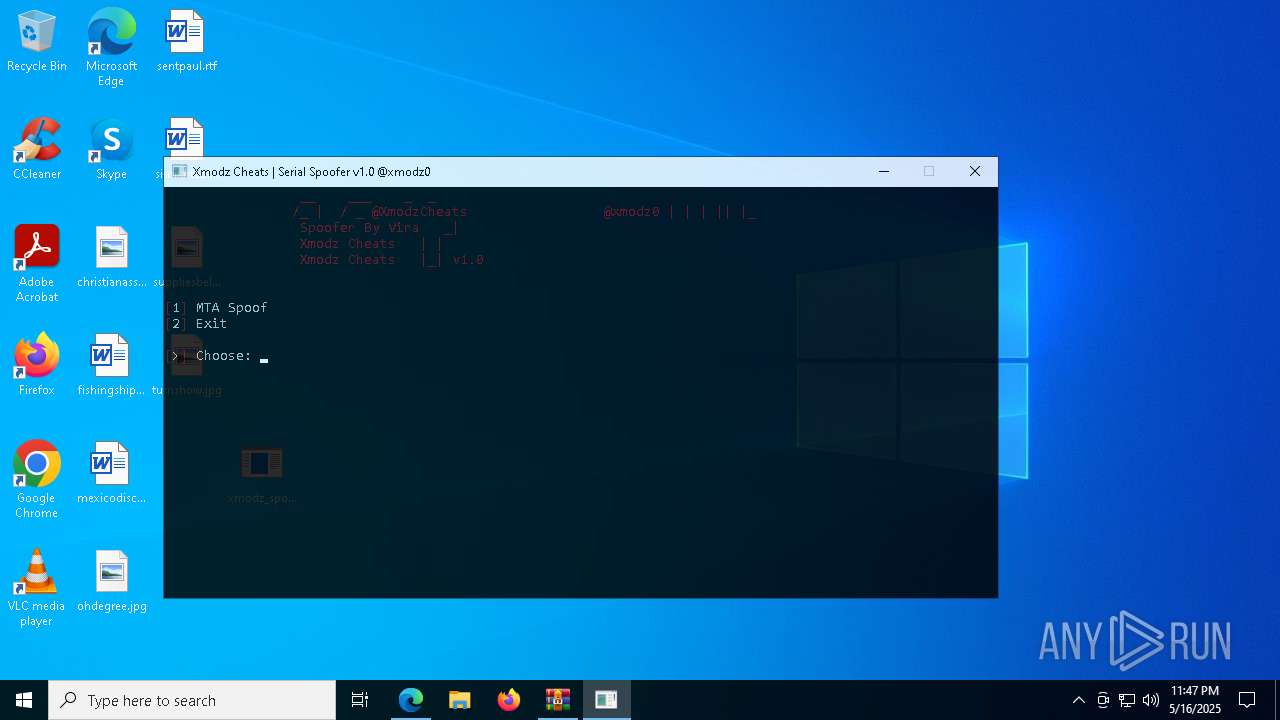
Task: Open Task View on the taskbar
Action: 360,700
